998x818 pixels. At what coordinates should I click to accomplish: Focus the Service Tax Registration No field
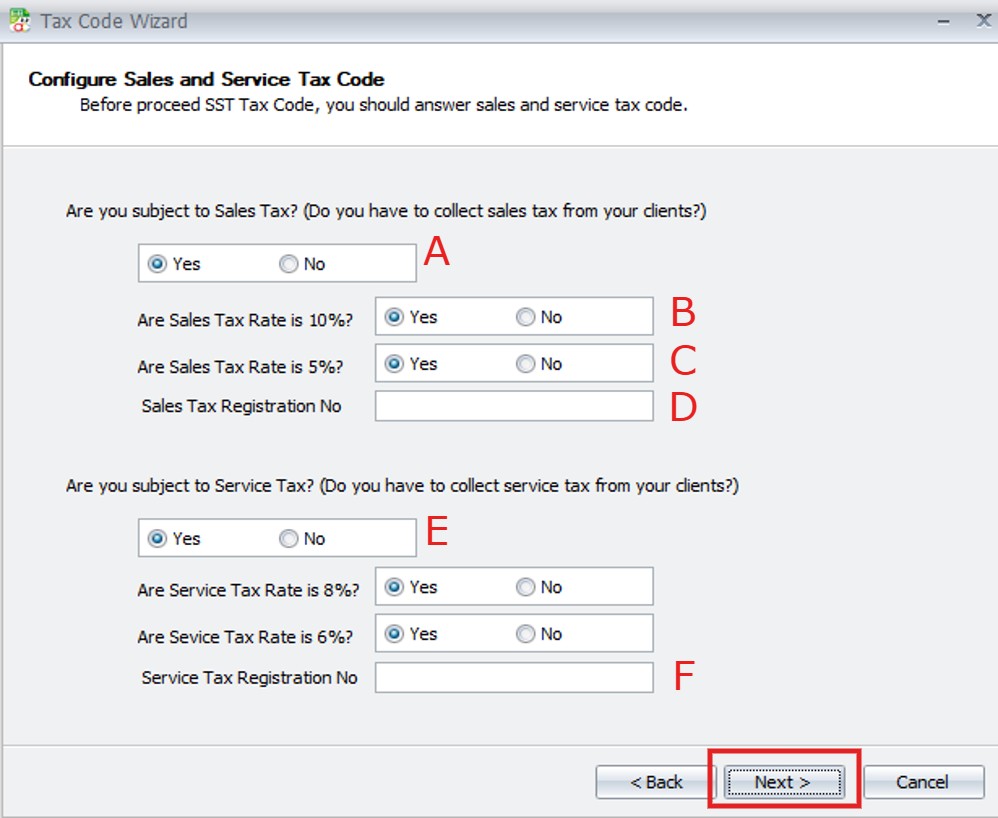pyautogui.click(x=513, y=678)
